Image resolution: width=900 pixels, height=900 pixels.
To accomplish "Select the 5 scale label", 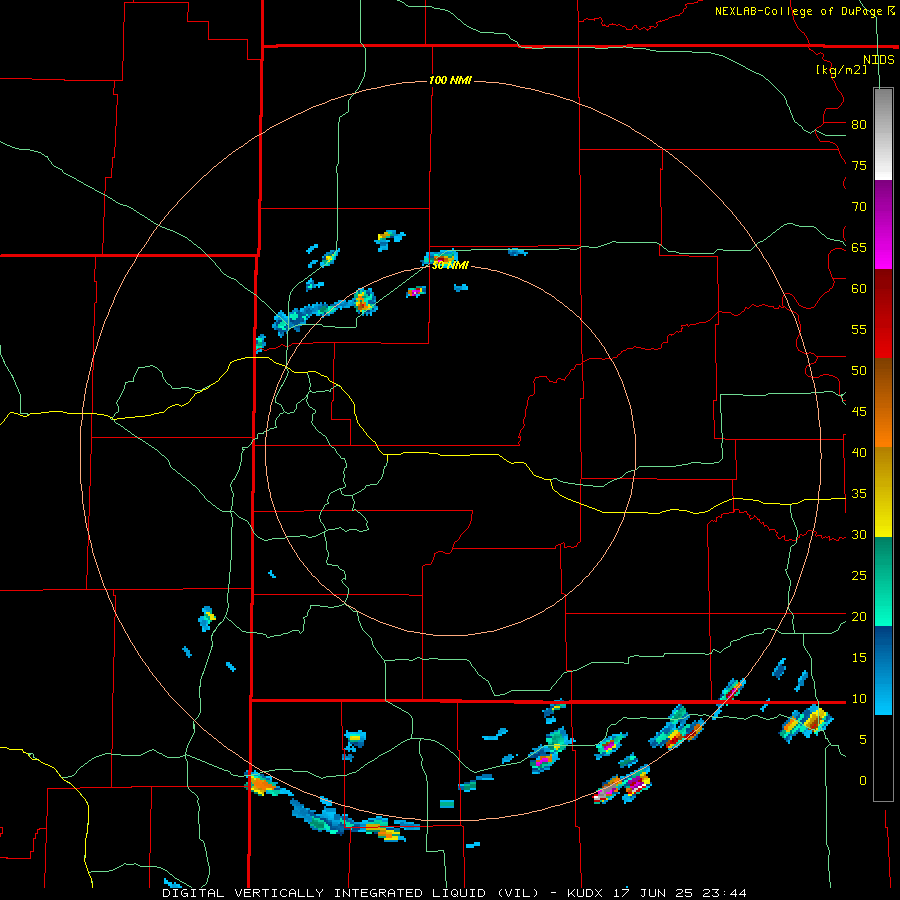I will click(x=863, y=740).
